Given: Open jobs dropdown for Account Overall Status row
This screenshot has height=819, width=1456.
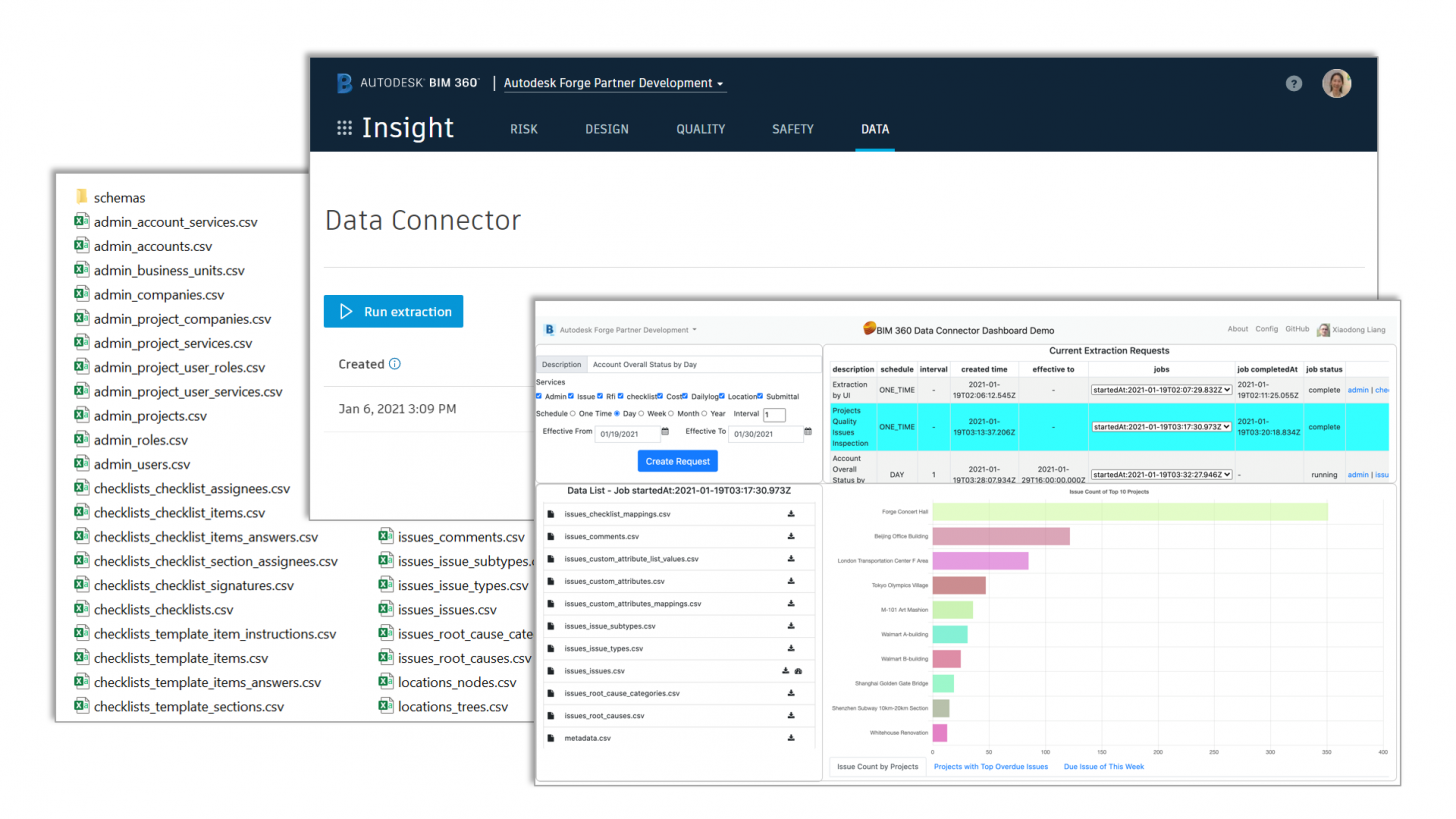Looking at the screenshot, I should click(1160, 475).
